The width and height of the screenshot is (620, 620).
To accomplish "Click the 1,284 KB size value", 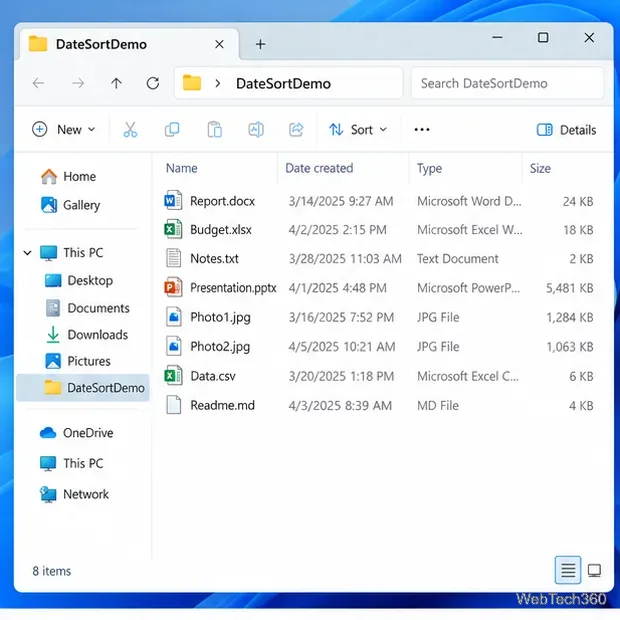I will (x=569, y=317).
